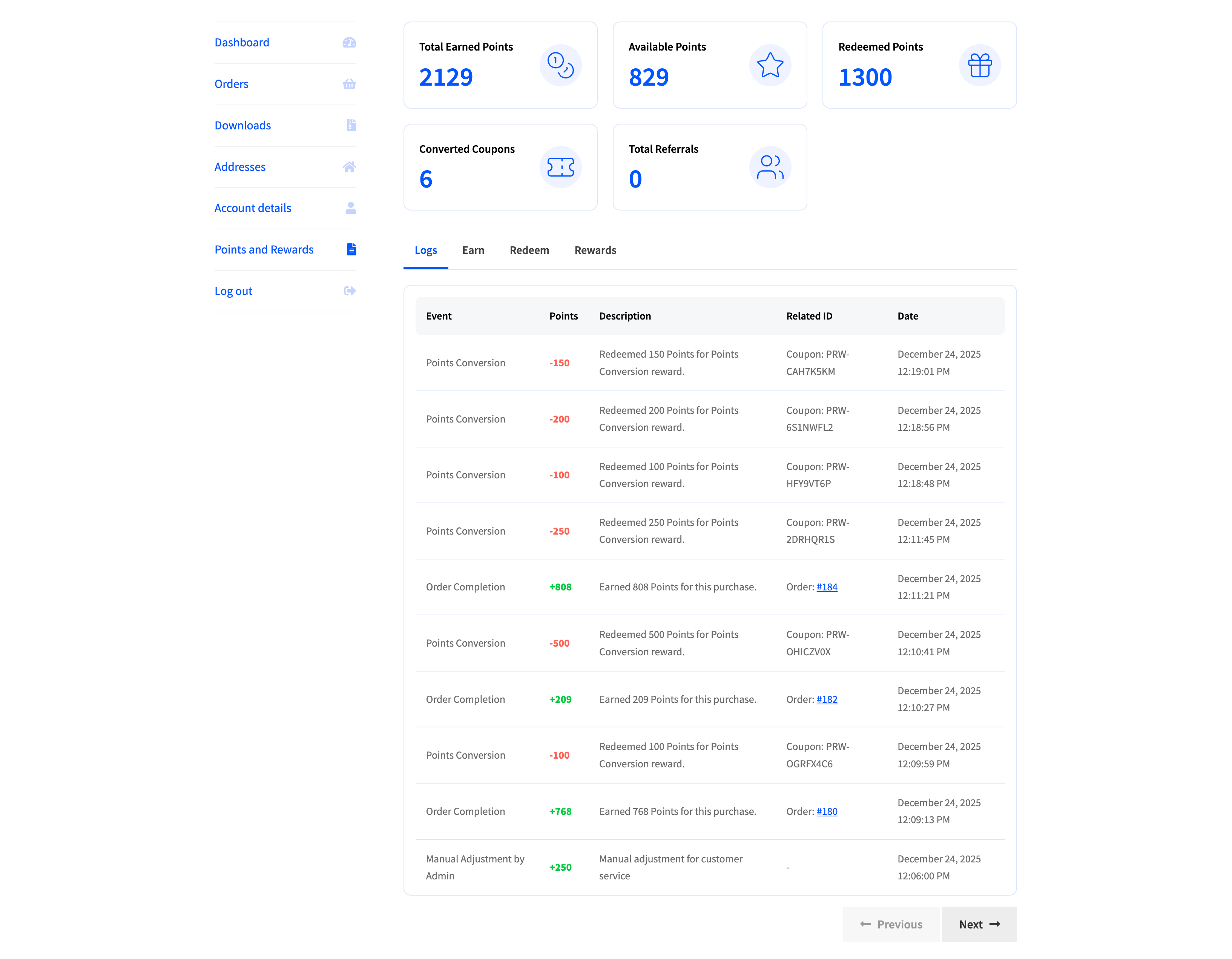The height and width of the screenshot is (959, 1232).
Task: Click the Total Earned Points coins icon
Action: [560, 66]
